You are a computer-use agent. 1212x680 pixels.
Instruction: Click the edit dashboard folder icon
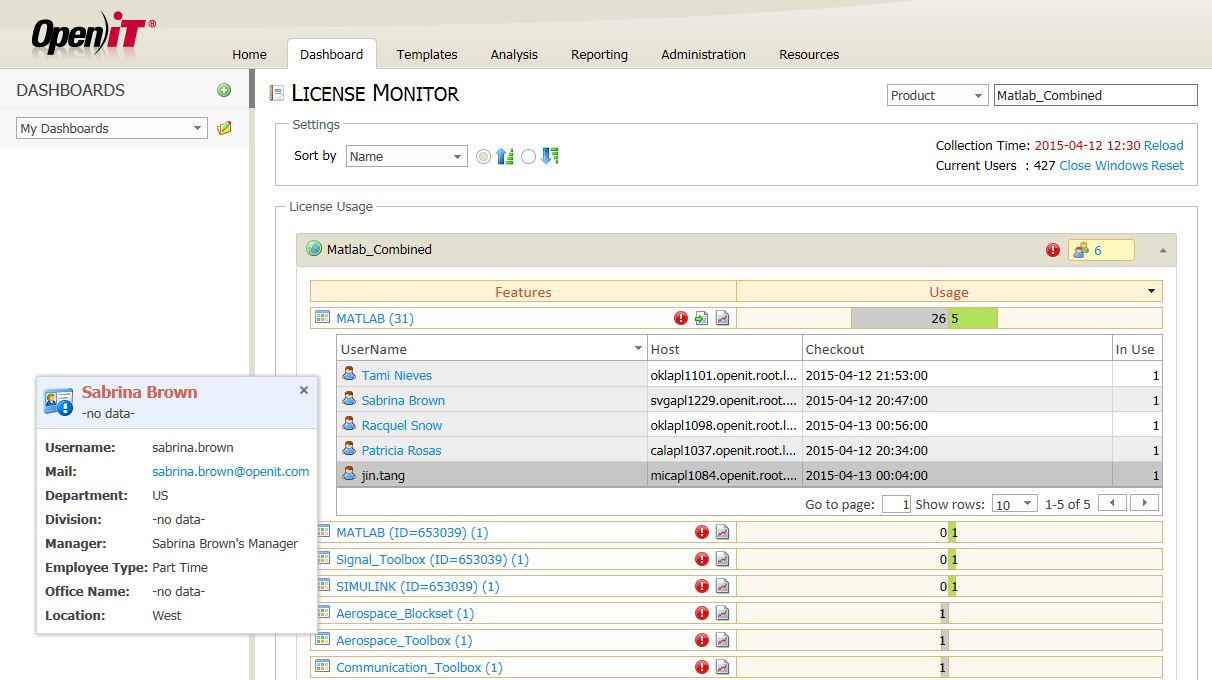[224, 128]
